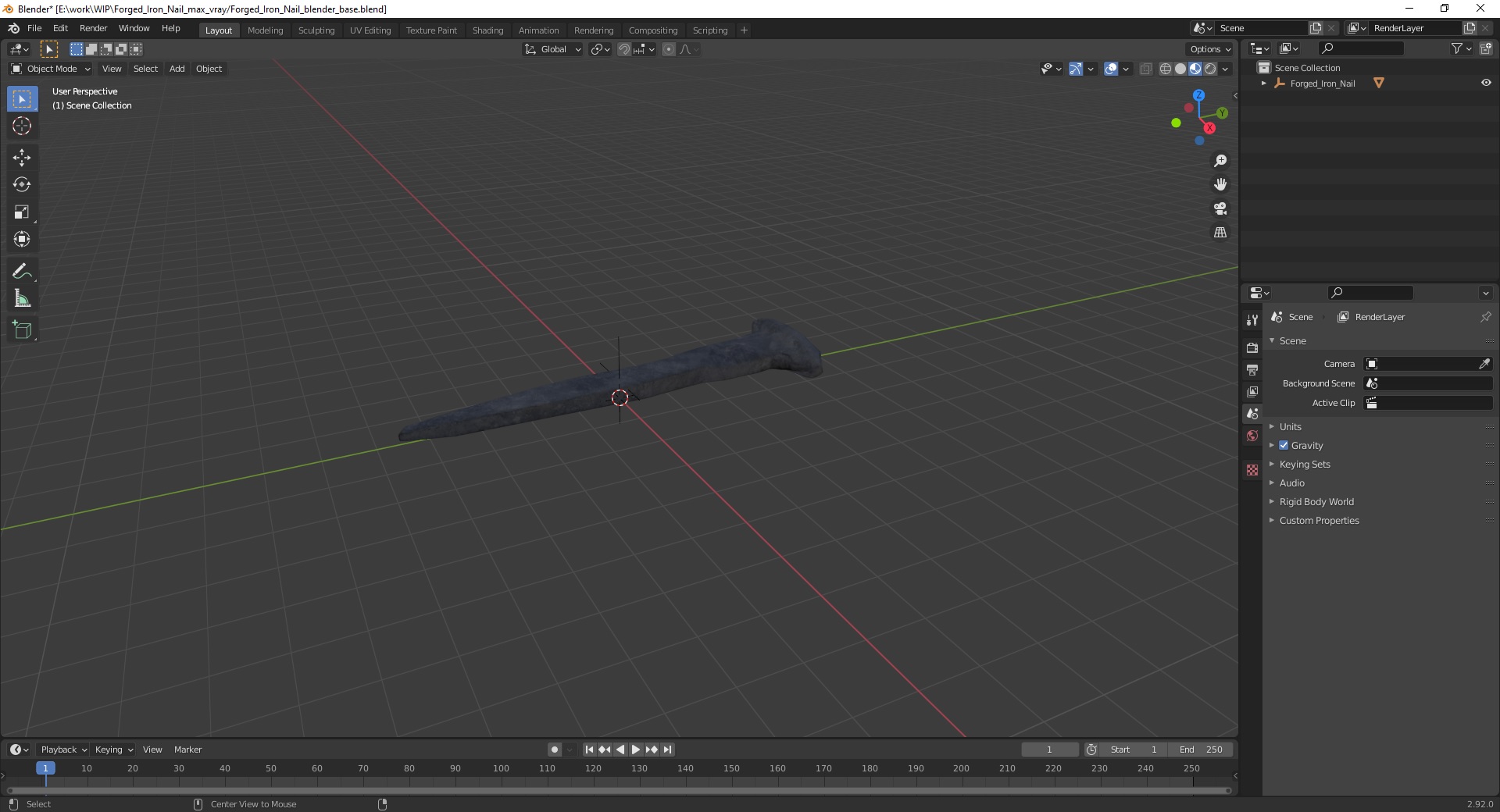Toggle the Gravity checkbox
The height and width of the screenshot is (812, 1500).
pos(1284,445)
